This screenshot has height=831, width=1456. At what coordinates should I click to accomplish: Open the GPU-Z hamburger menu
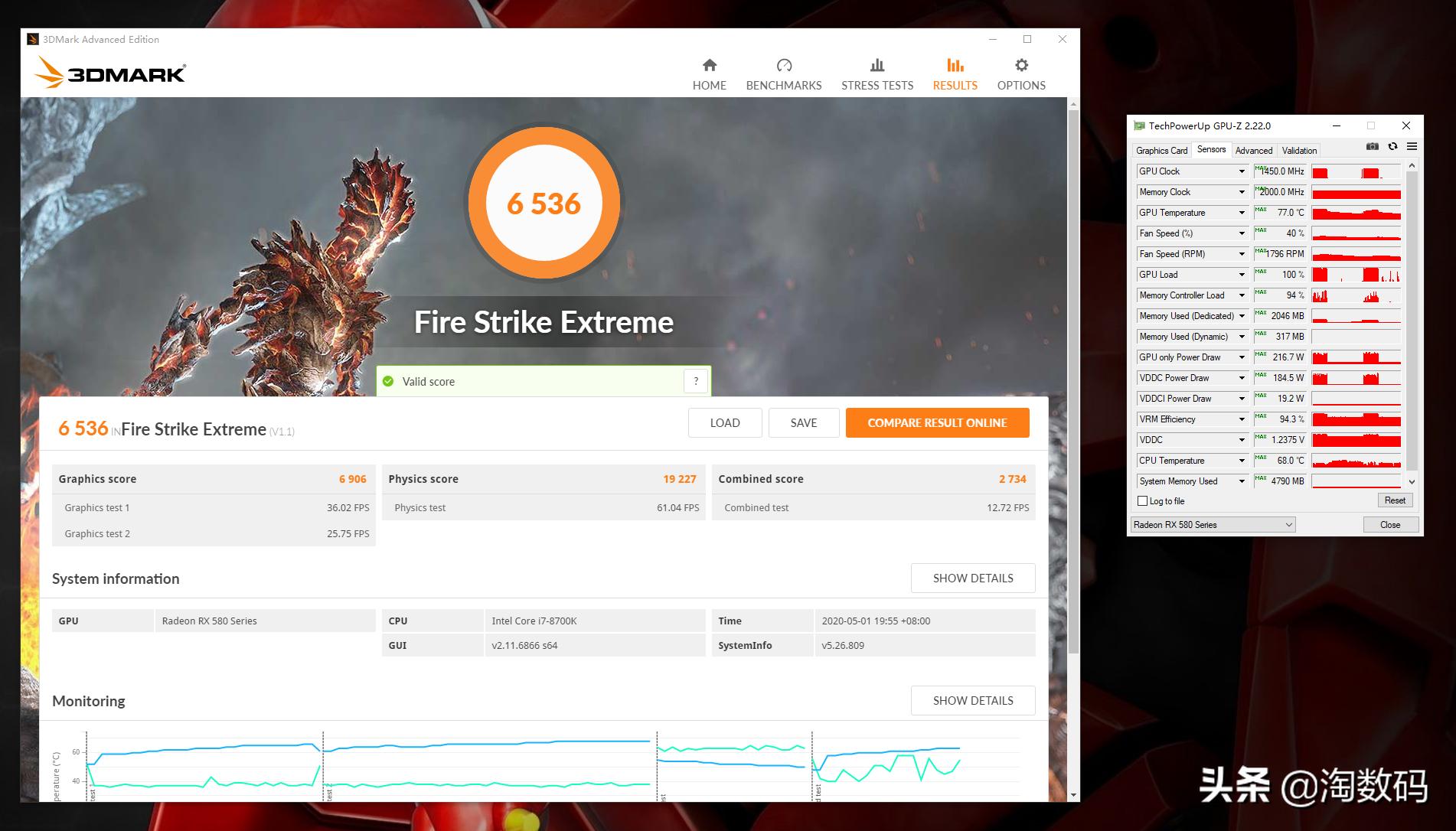[x=1412, y=147]
